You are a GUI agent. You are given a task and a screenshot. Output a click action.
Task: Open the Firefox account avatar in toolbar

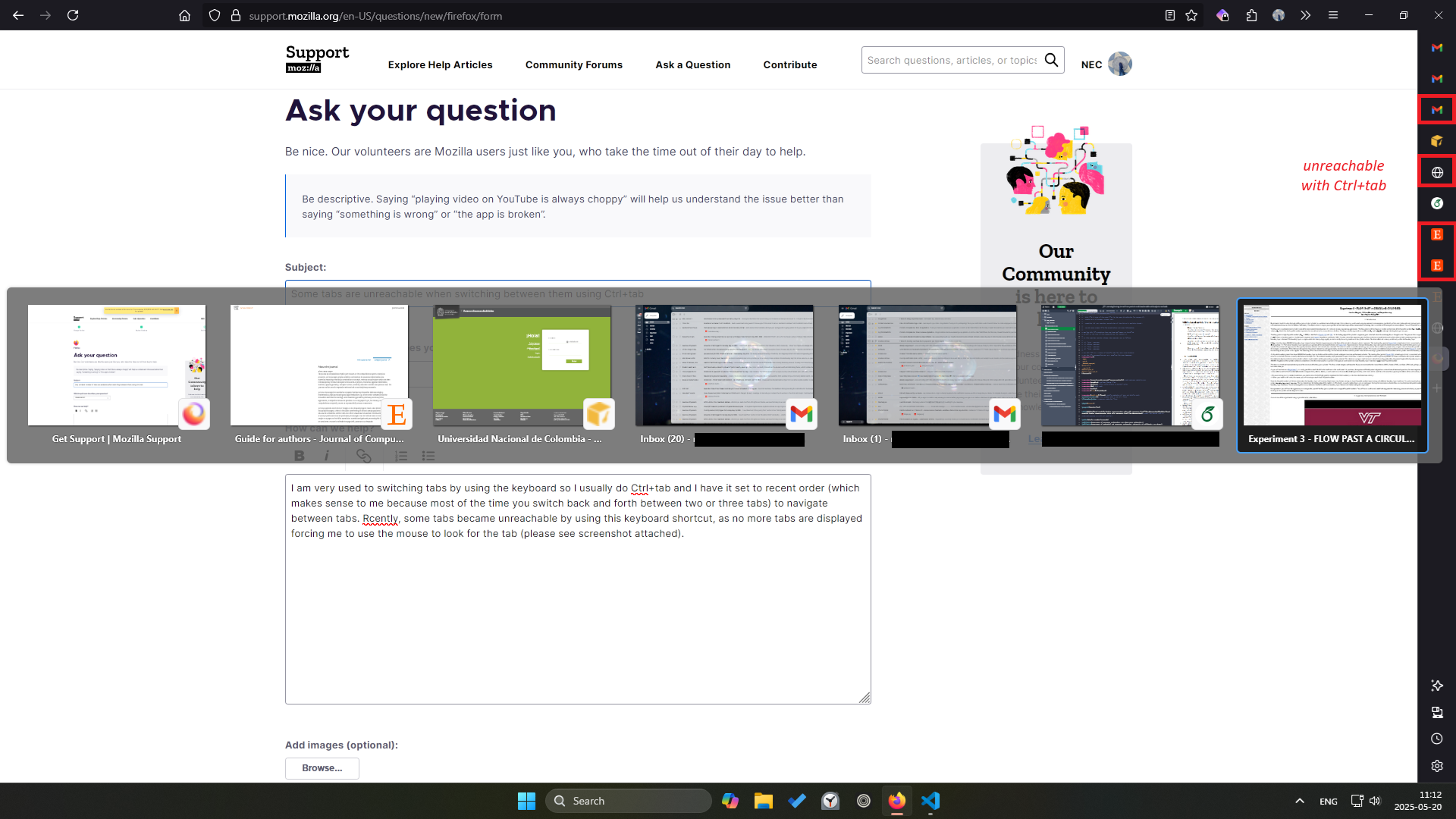point(1279,15)
